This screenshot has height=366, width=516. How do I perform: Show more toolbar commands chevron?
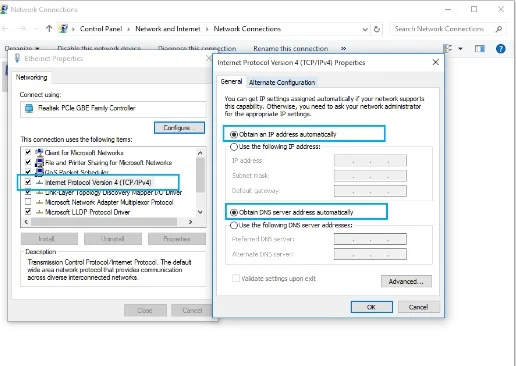[x=343, y=49]
